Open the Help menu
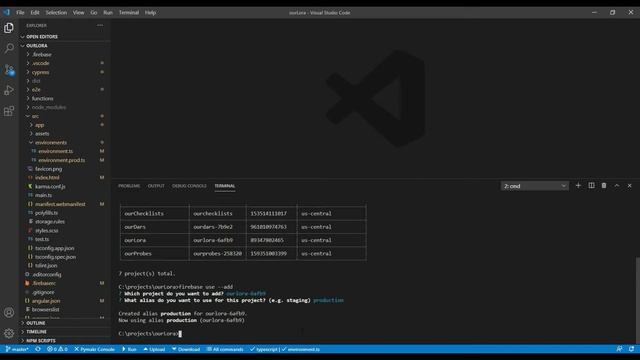Image resolution: width=640 pixels, height=360 pixels. [x=150, y=13]
